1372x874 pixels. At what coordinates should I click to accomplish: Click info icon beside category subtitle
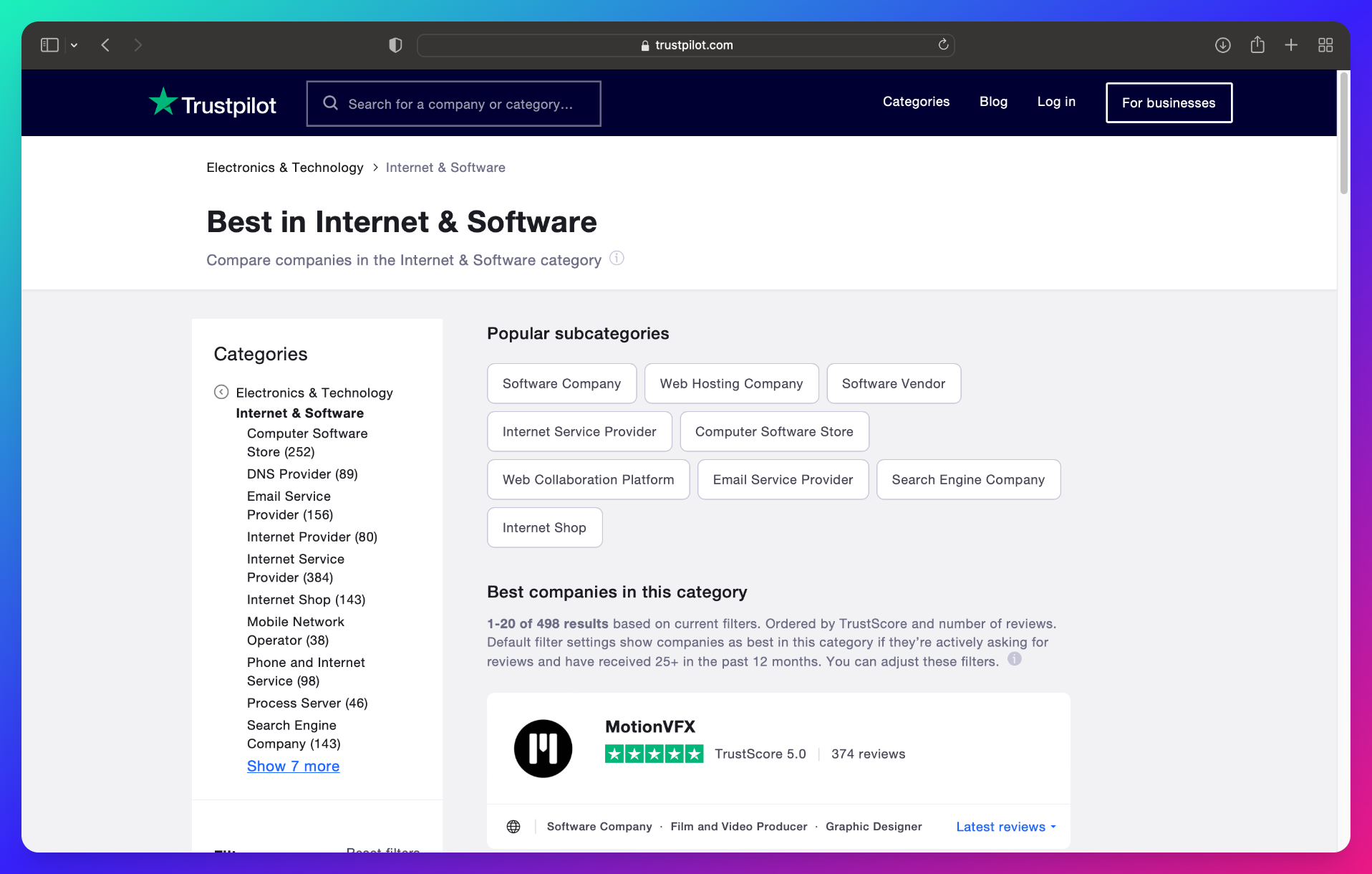tap(616, 258)
